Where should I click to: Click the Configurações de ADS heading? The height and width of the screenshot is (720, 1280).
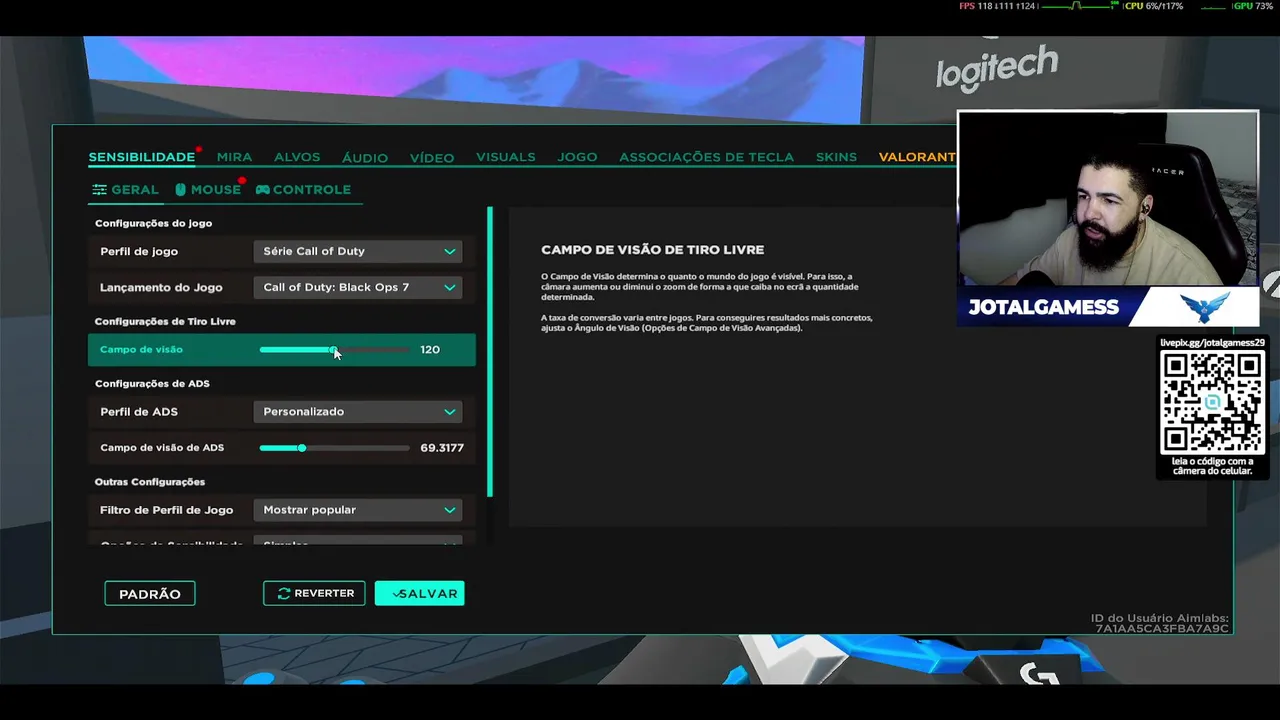click(152, 383)
